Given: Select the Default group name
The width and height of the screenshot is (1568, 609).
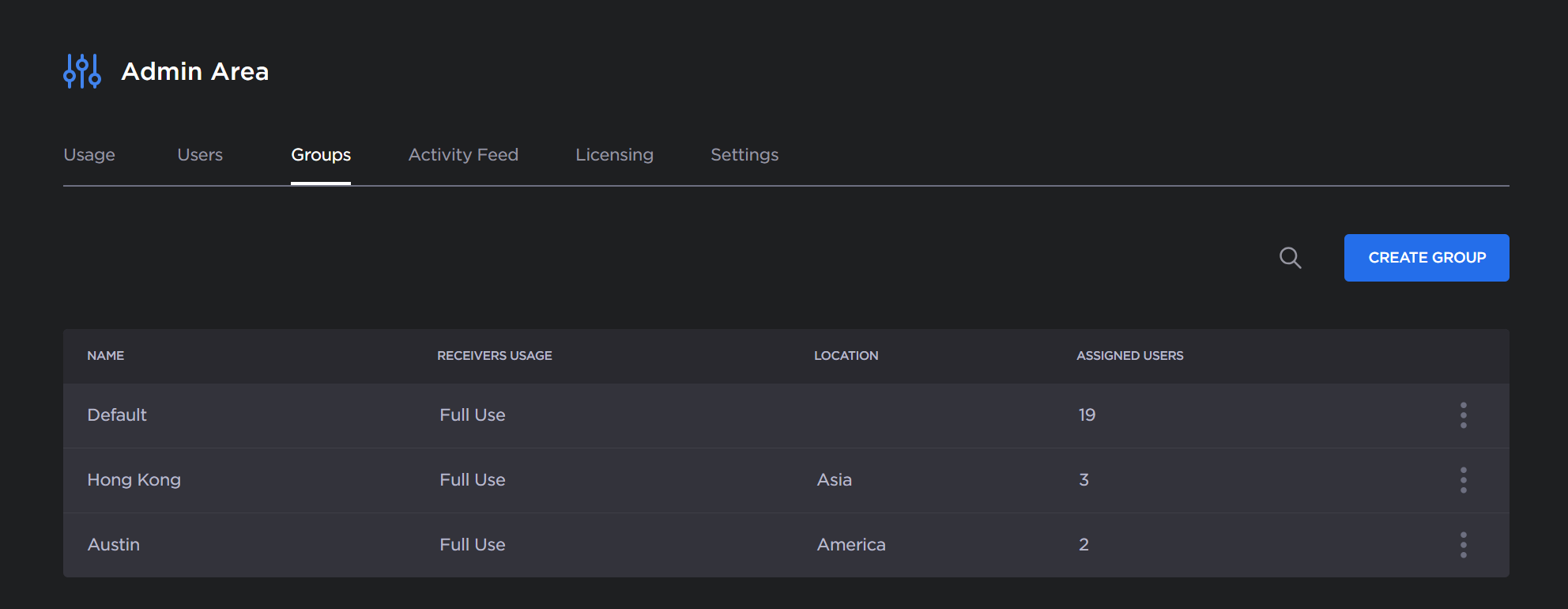Looking at the screenshot, I should [x=117, y=415].
